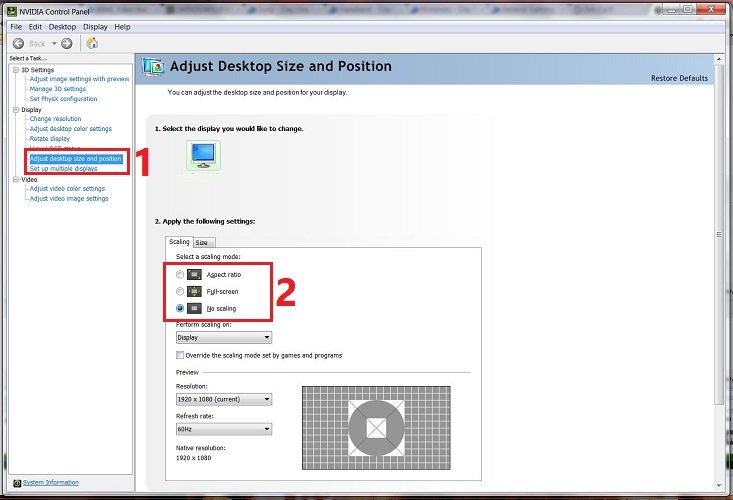
Task: Open the Help menu
Action: click(x=122, y=27)
